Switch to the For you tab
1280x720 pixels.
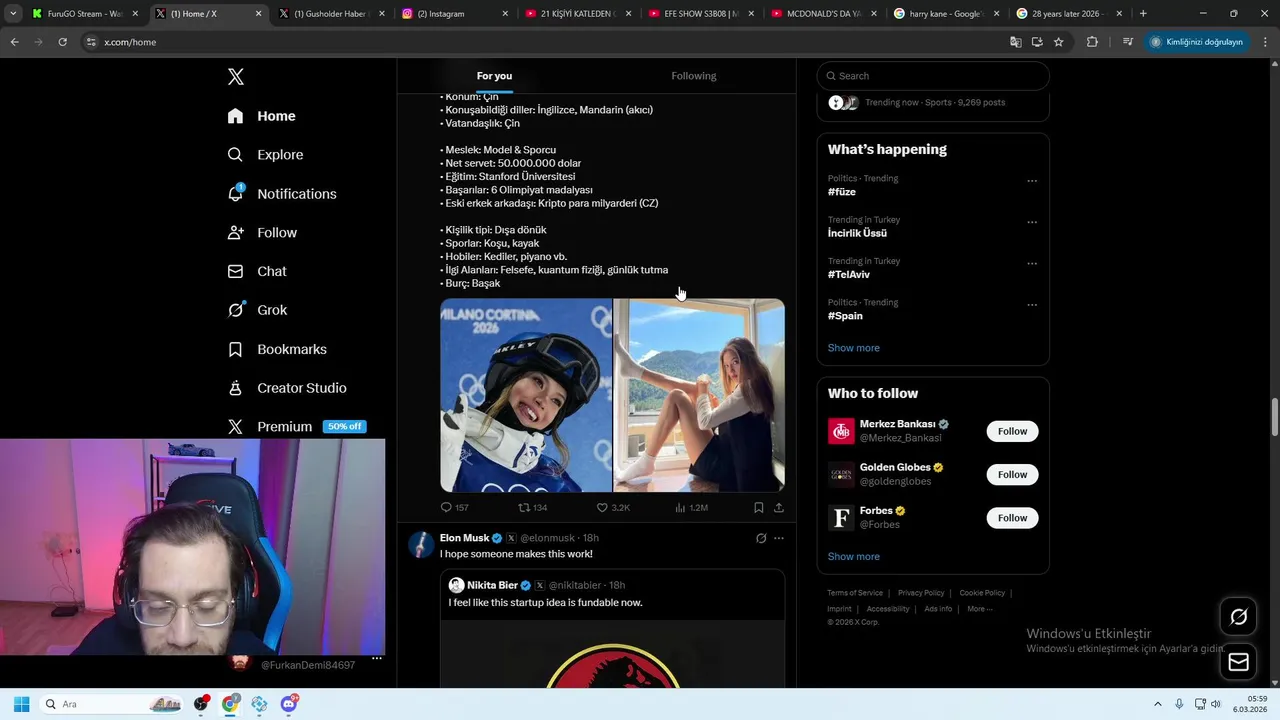click(x=494, y=76)
